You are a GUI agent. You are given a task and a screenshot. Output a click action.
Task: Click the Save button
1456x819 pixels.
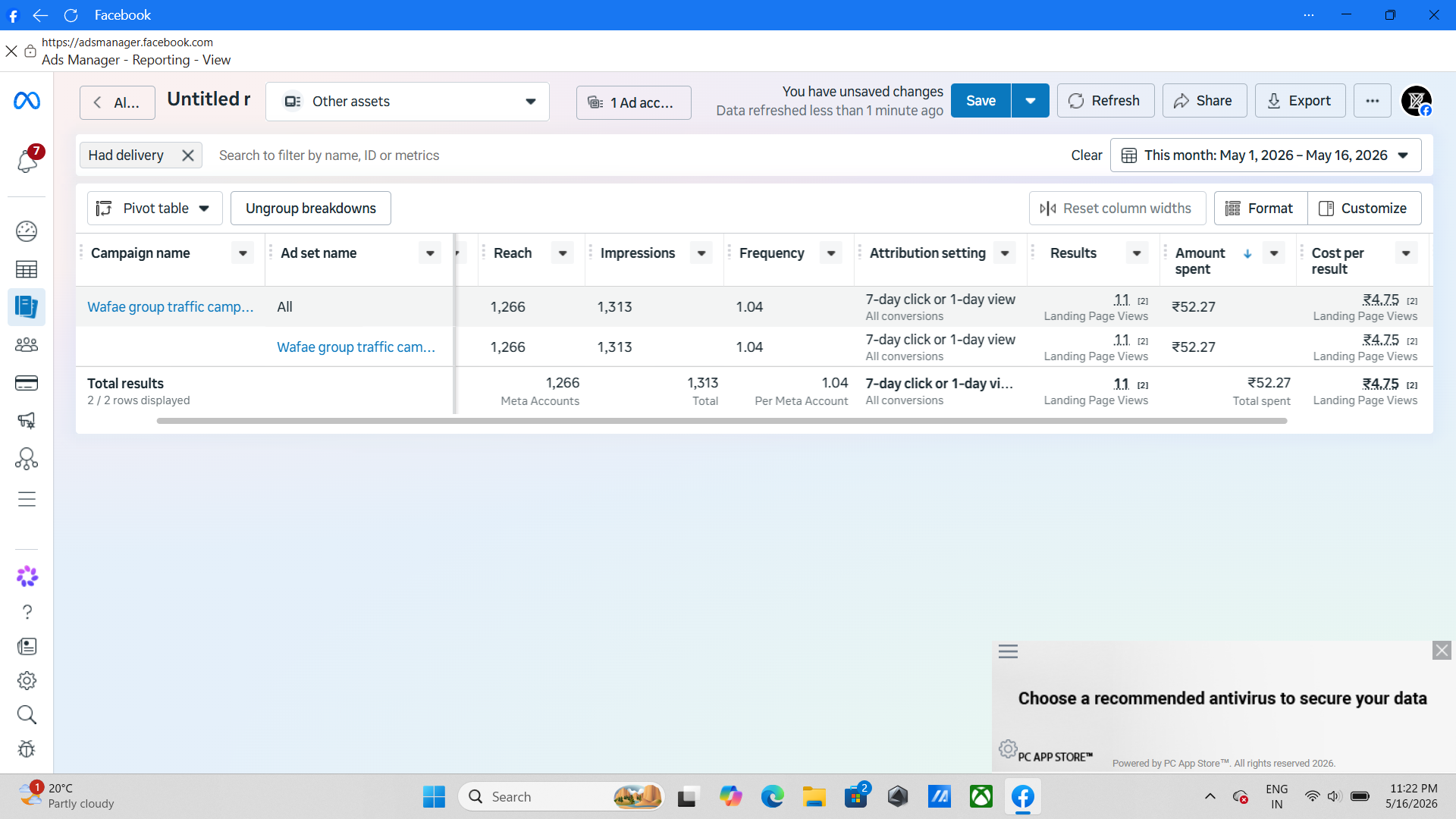click(x=981, y=101)
